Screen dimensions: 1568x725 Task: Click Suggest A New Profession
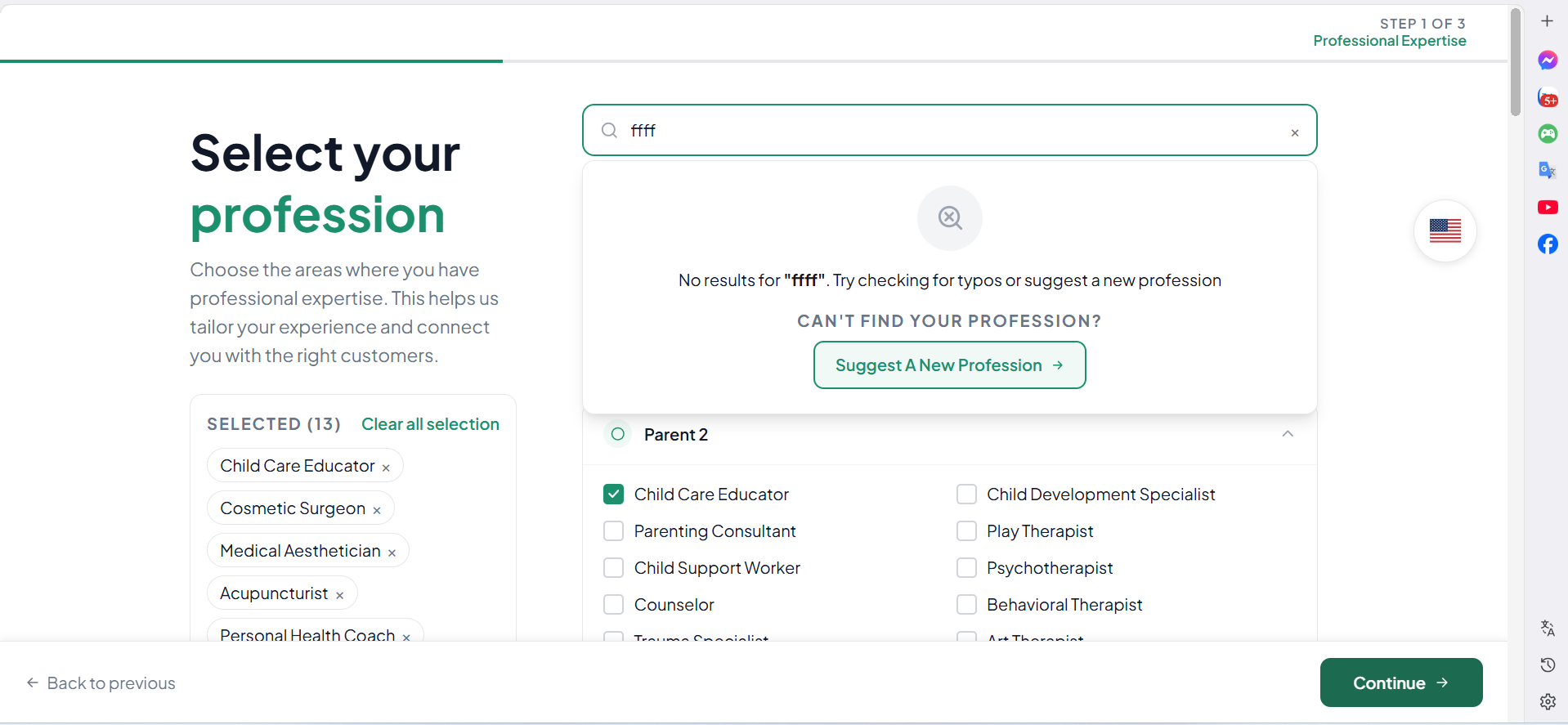948,365
